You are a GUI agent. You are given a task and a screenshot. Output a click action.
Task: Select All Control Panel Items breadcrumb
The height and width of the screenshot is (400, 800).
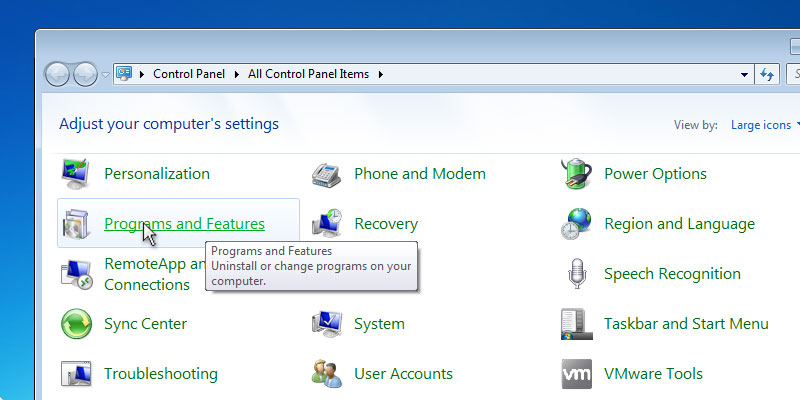click(x=308, y=74)
